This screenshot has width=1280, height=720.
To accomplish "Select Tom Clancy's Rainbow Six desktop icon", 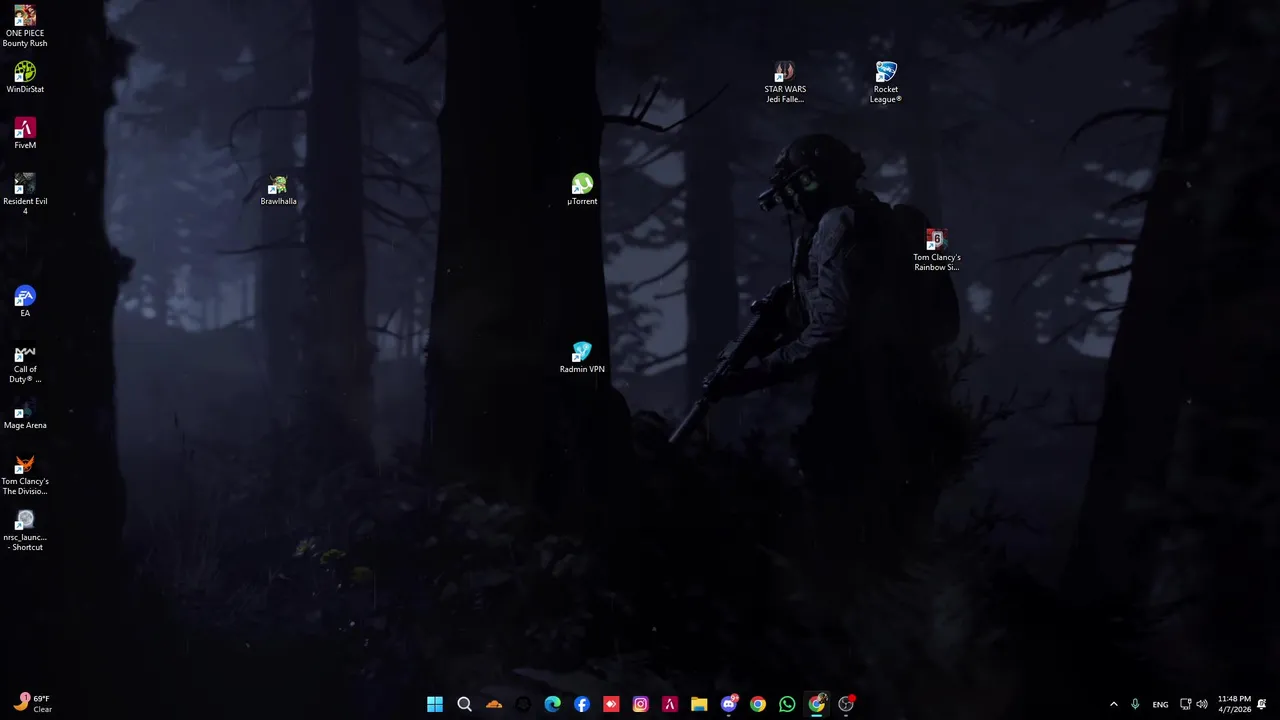I will tap(936, 250).
